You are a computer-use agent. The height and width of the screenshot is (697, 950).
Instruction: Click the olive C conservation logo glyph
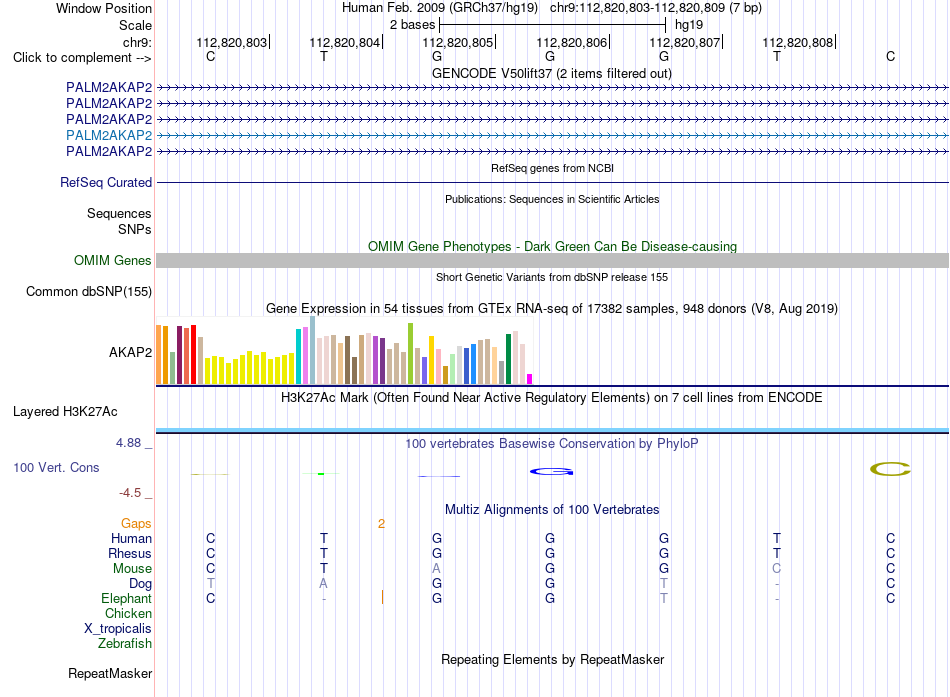pyautogui.click(x=890, y=469)
